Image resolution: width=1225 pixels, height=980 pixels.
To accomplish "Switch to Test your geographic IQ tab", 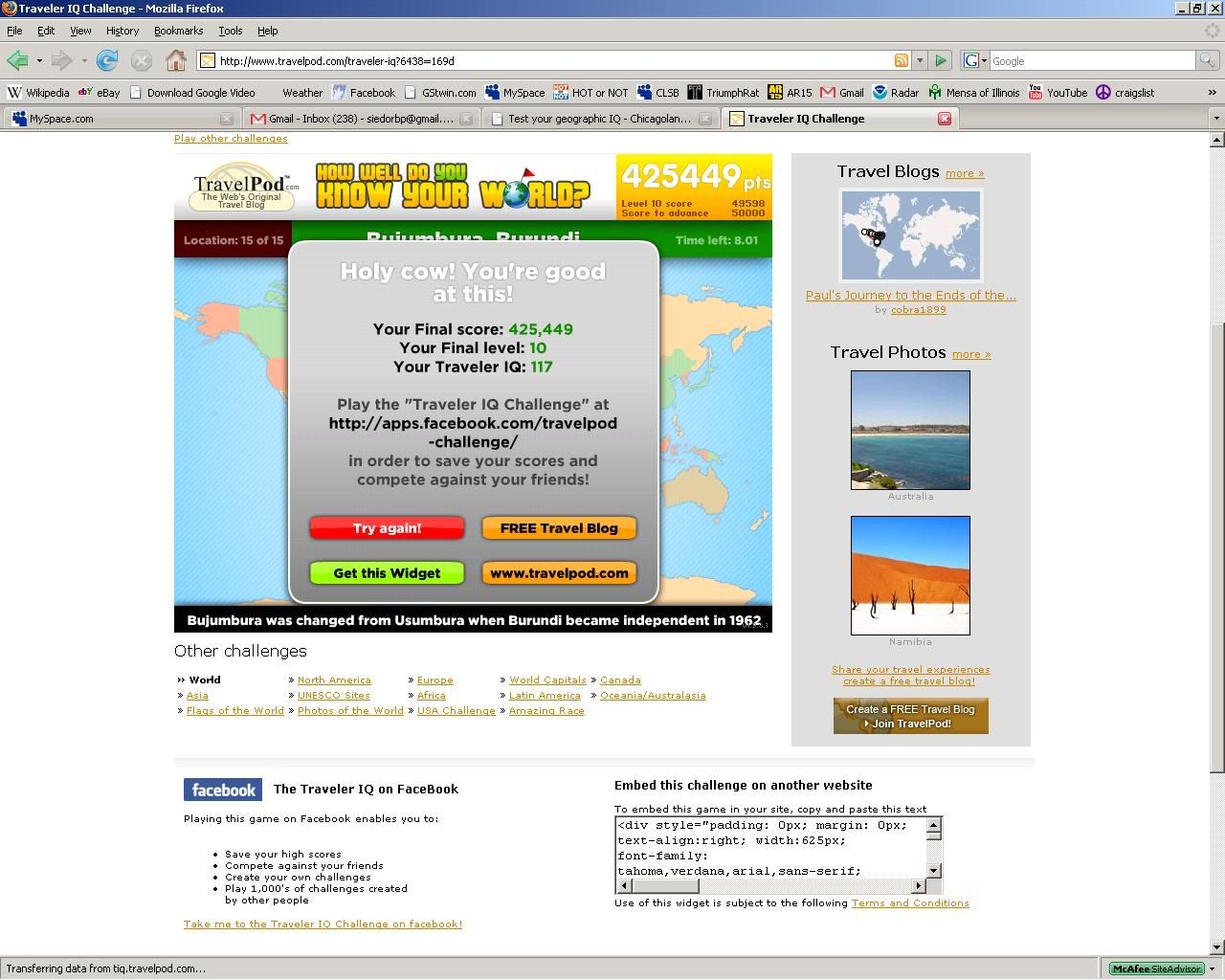I will pyautogui.click(x=599, y=119).
